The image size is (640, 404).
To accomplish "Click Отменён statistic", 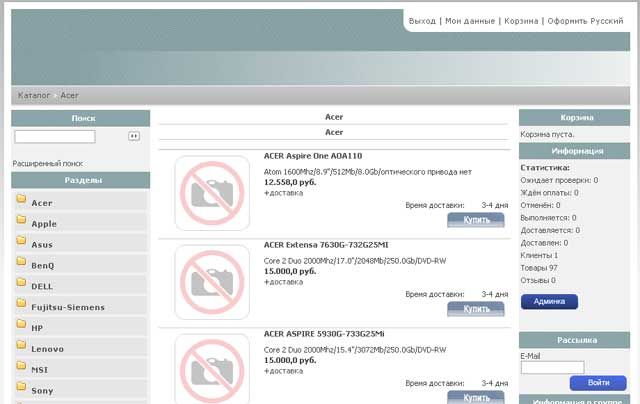I will pos(540,205).
